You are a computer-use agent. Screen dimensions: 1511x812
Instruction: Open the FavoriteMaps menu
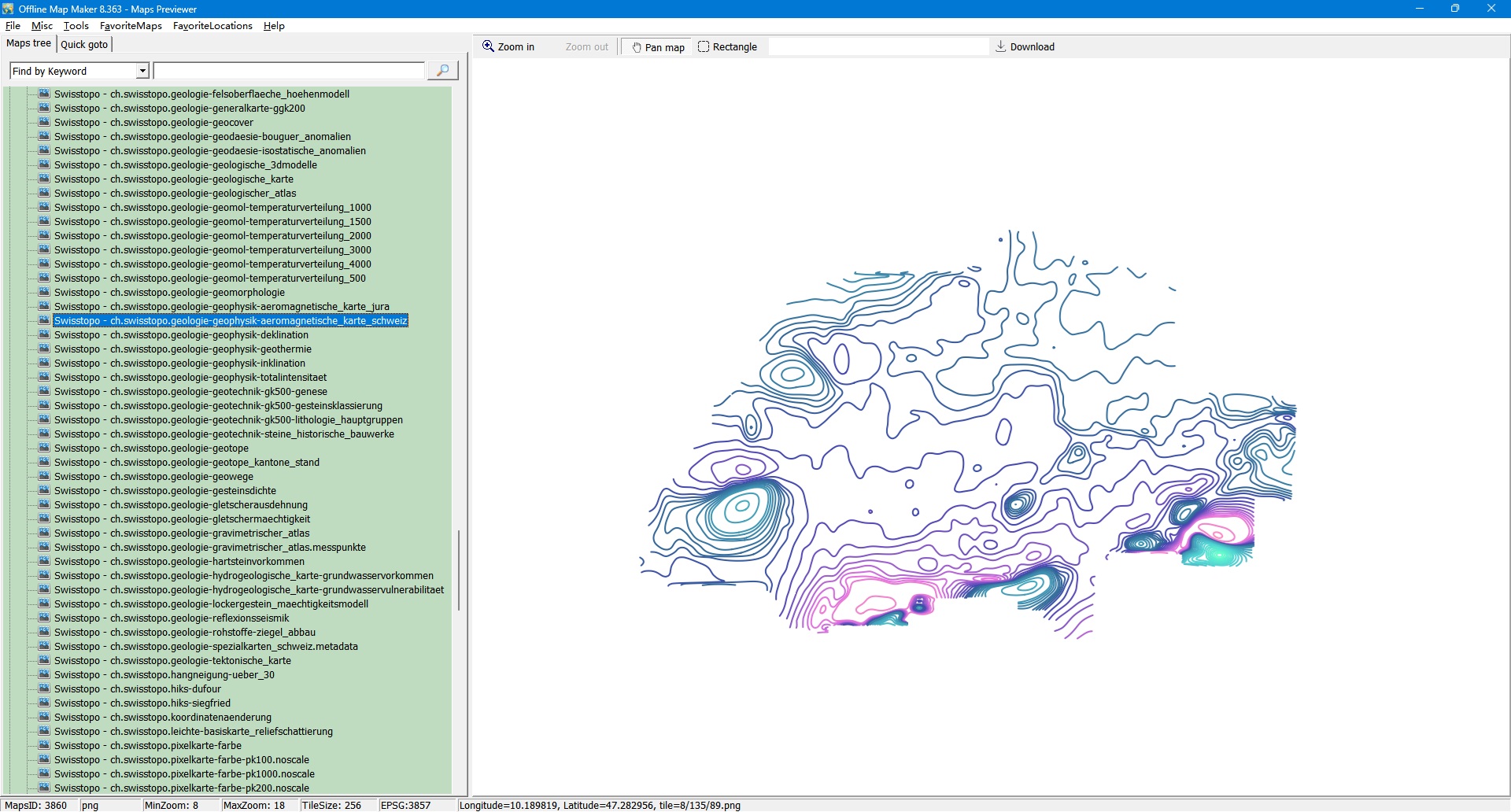click(131, 26)
